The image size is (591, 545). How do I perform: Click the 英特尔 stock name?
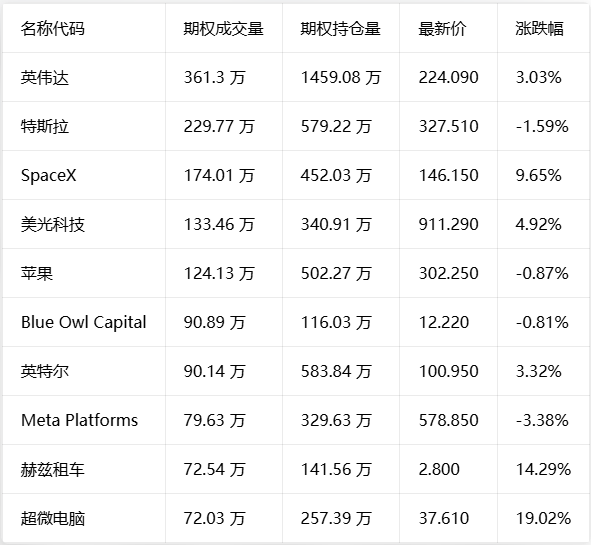(x=45, y=371)
